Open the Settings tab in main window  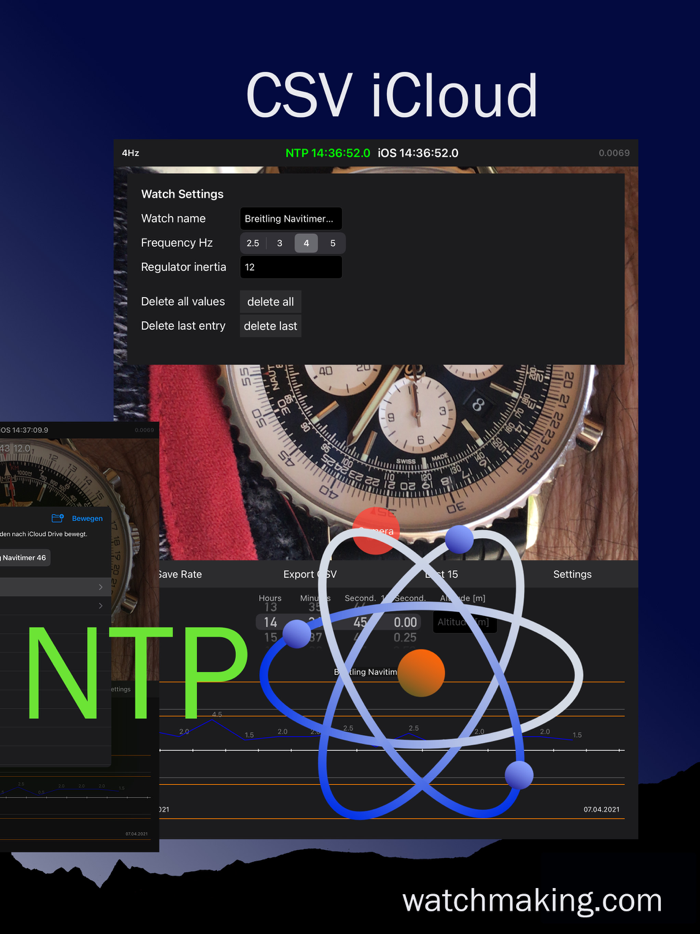point(572,574)
